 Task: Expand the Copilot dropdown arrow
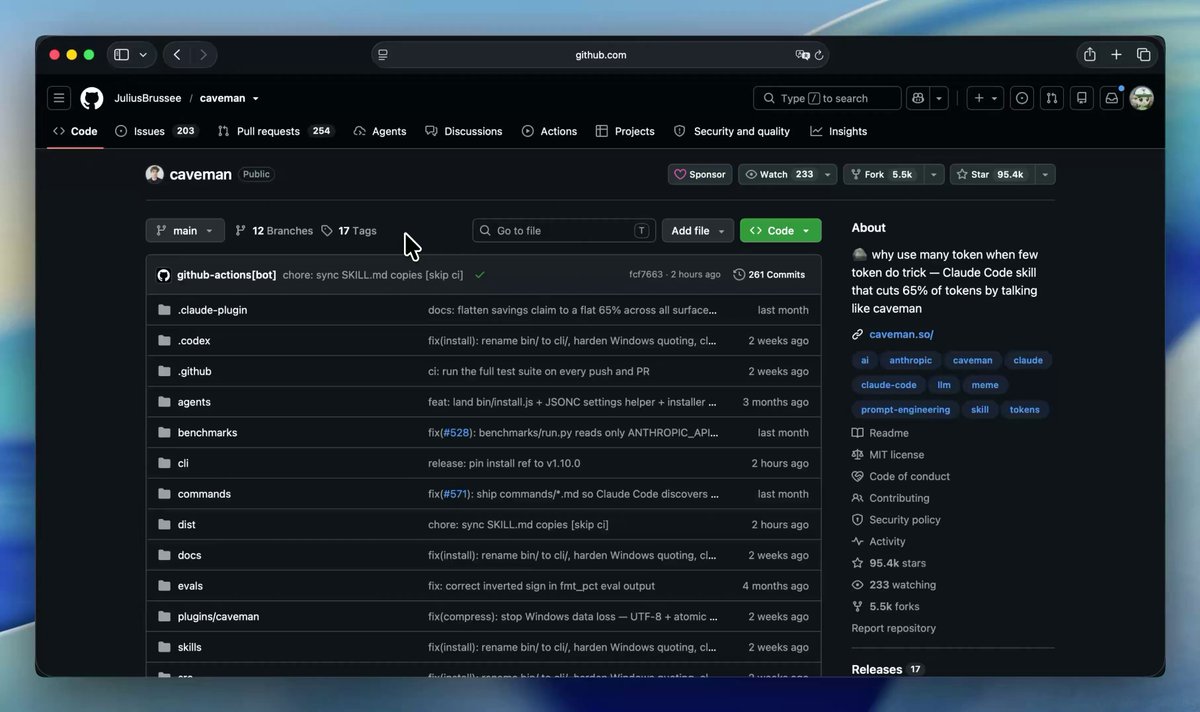pyautogui.click(x=939, y=98)
